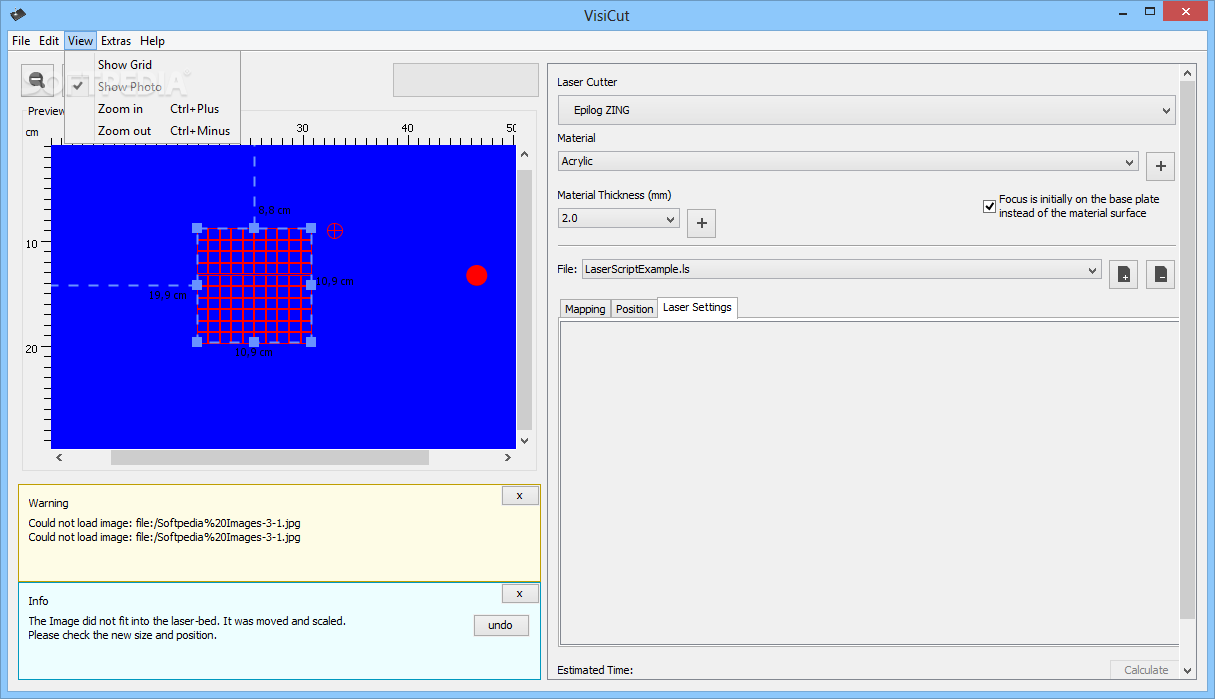
Task: Open the Help menu
Action: coord(152,41)
